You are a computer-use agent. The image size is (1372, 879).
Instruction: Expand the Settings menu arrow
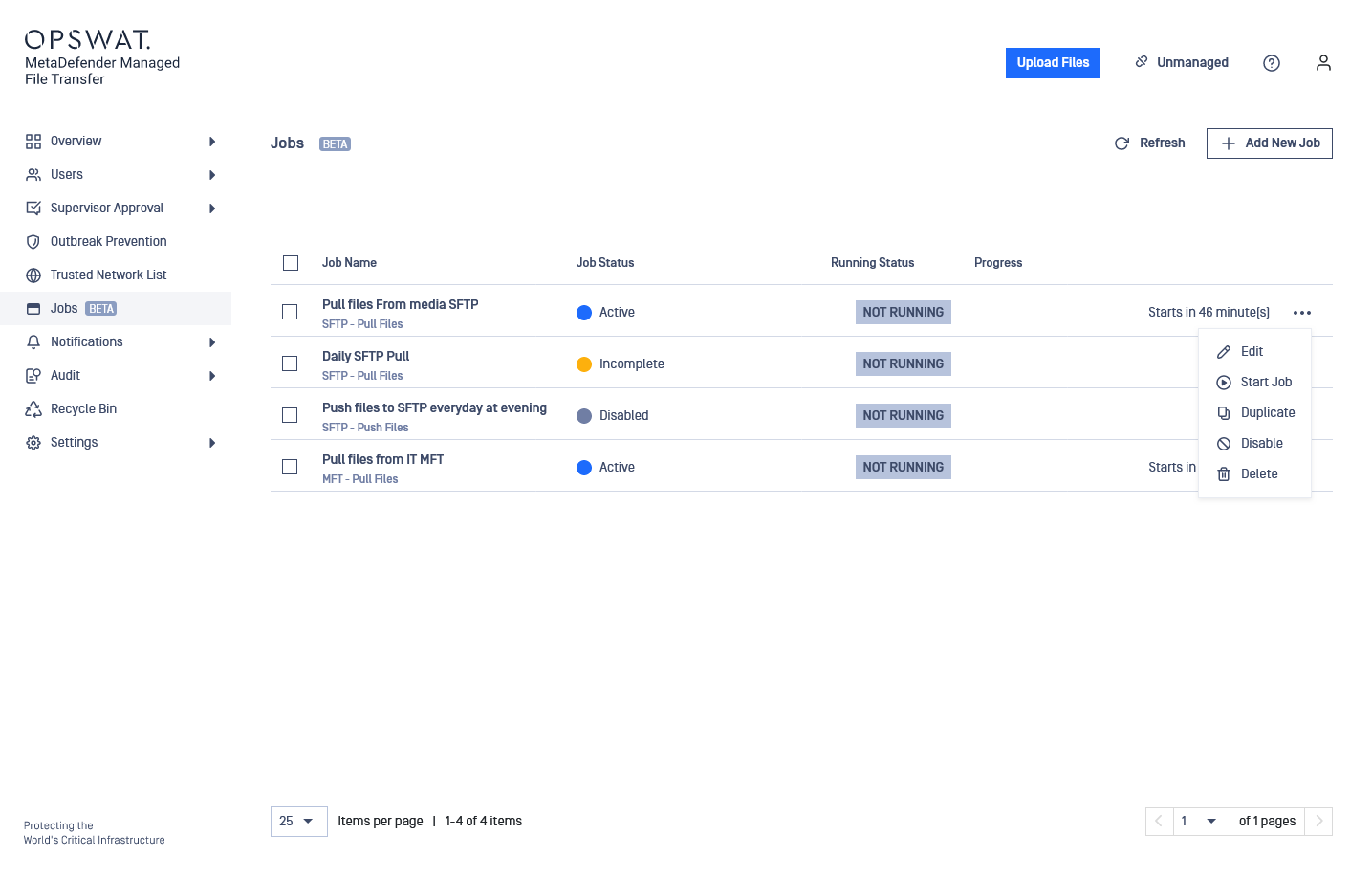click(212, 443)
